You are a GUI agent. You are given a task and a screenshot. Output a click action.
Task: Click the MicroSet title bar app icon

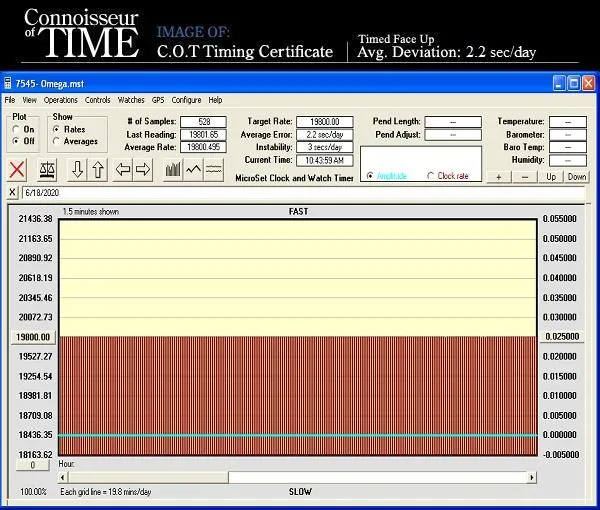(7, 83)
